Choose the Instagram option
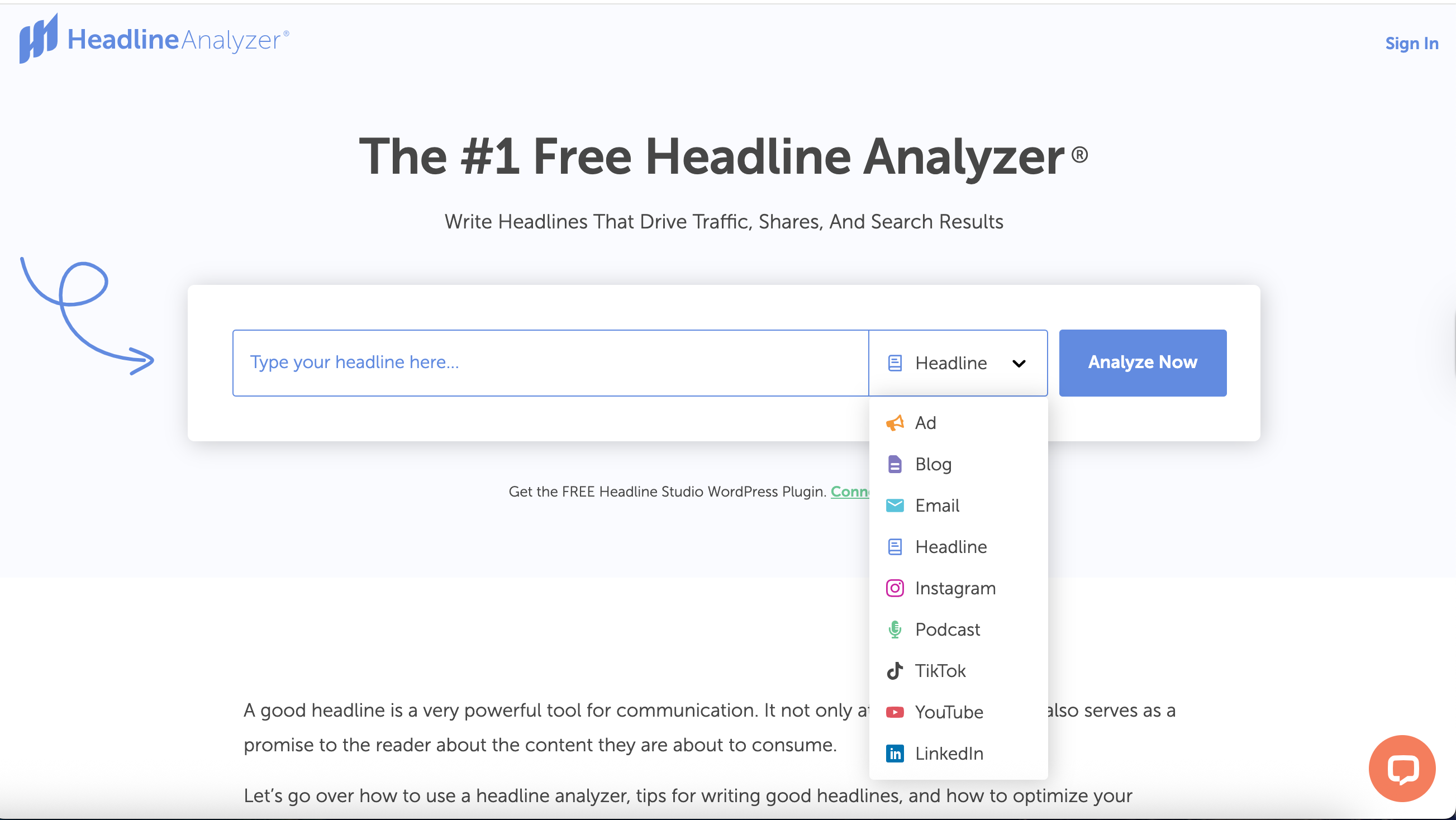The image size is (1456, 820). 958,588
